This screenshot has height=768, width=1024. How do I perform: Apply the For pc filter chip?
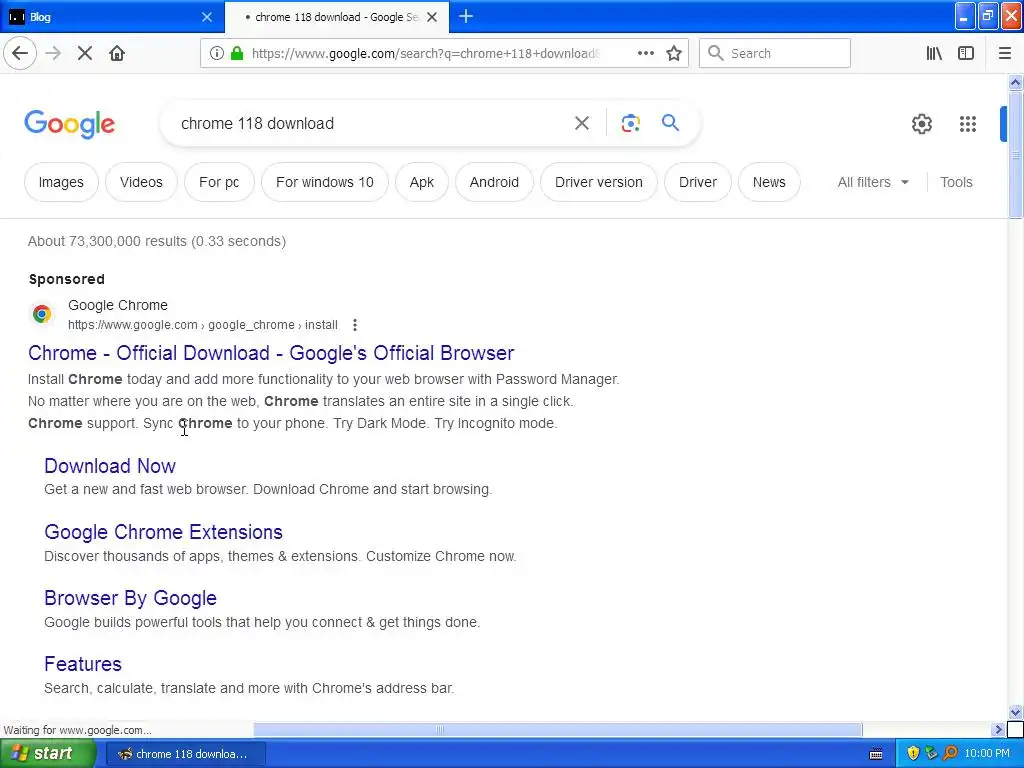[x=219, y=182]
